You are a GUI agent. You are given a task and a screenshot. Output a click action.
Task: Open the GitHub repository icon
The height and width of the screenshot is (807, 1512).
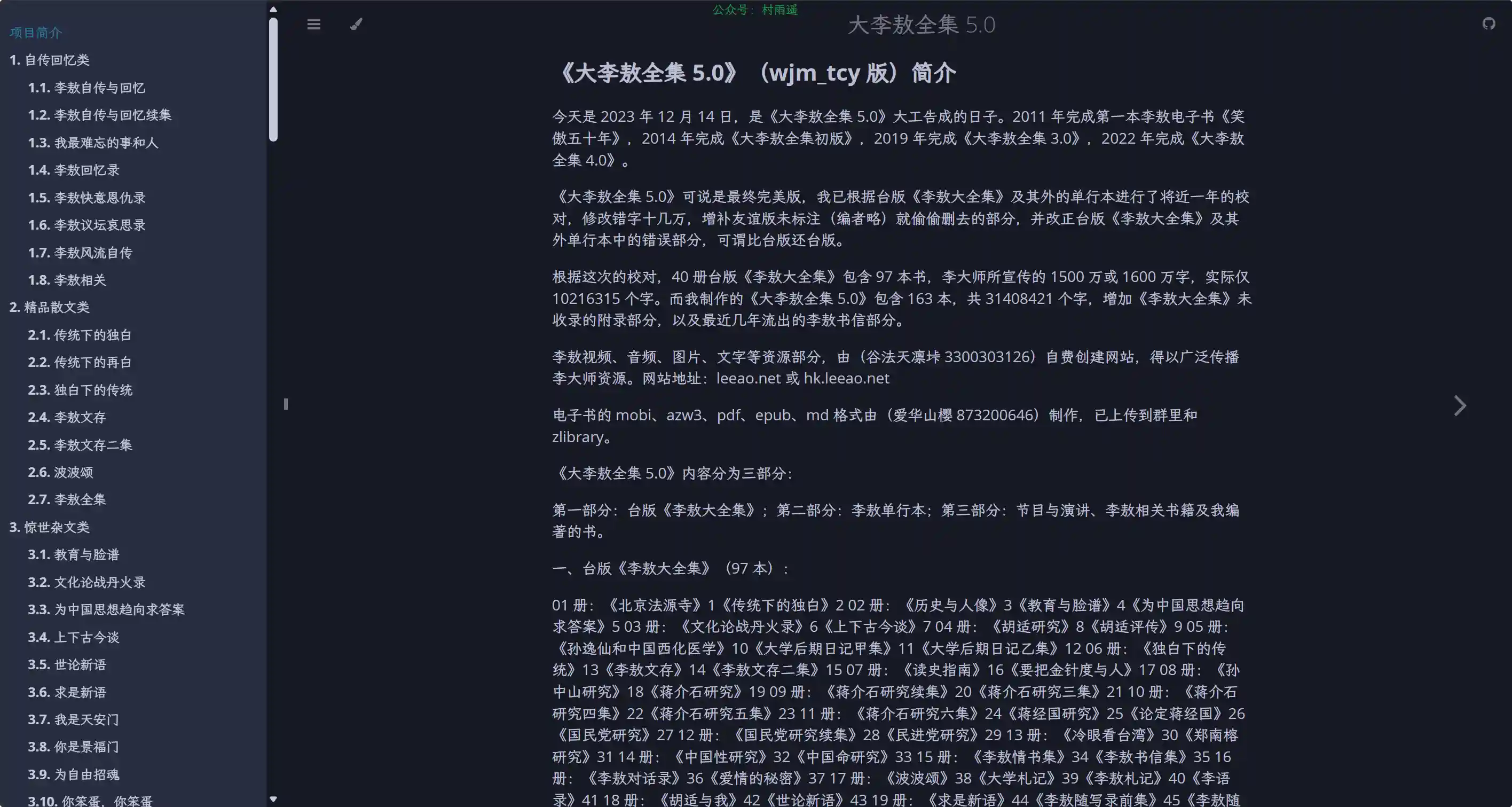tap(1488, 24)
